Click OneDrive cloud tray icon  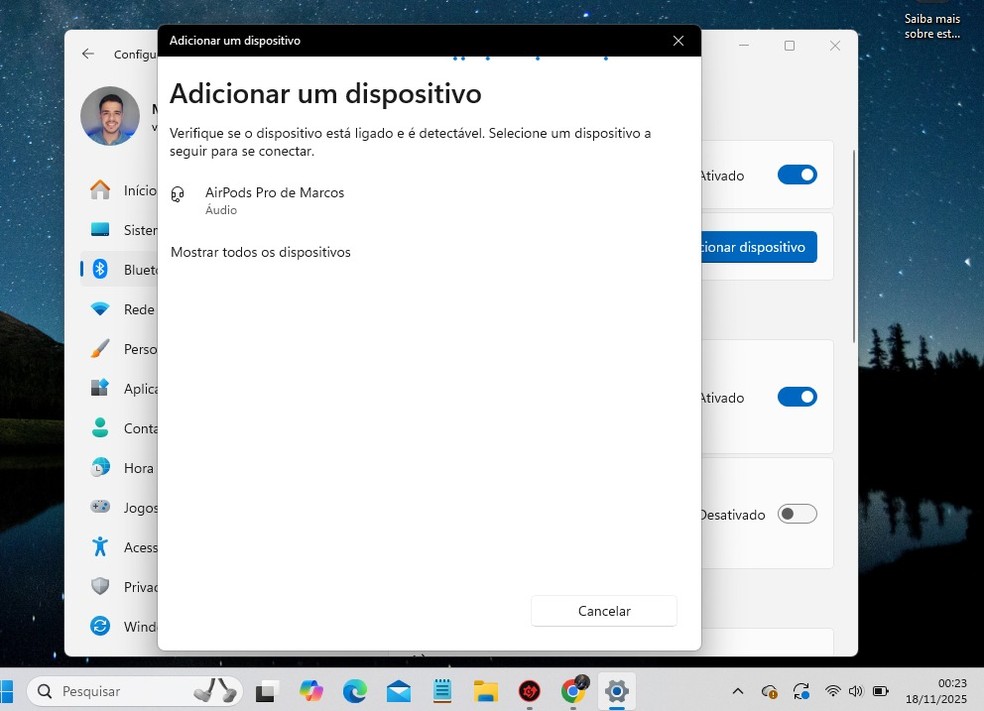[769, 691]
